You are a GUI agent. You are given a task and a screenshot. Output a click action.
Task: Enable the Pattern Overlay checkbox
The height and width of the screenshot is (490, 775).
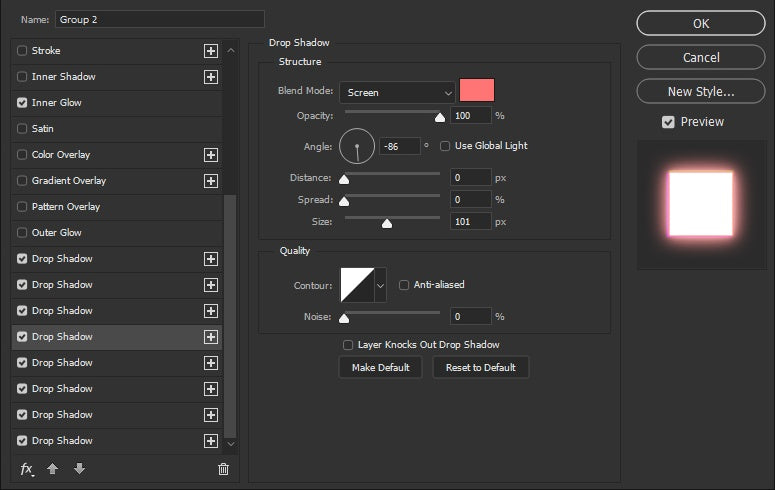tap(22, 206)
